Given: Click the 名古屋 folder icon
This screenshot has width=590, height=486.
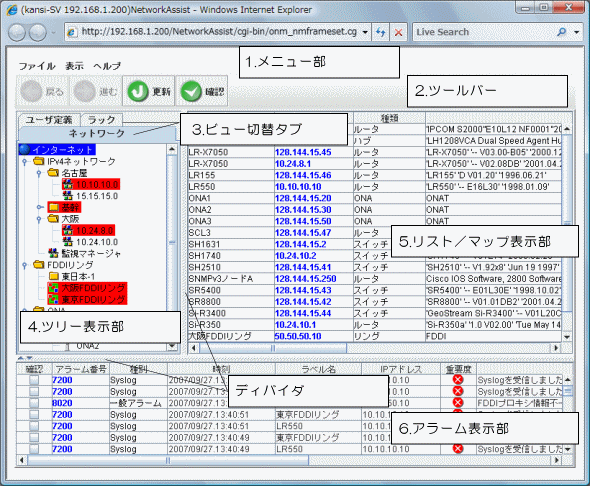Looking at the screenshot, I should point(53,173).
